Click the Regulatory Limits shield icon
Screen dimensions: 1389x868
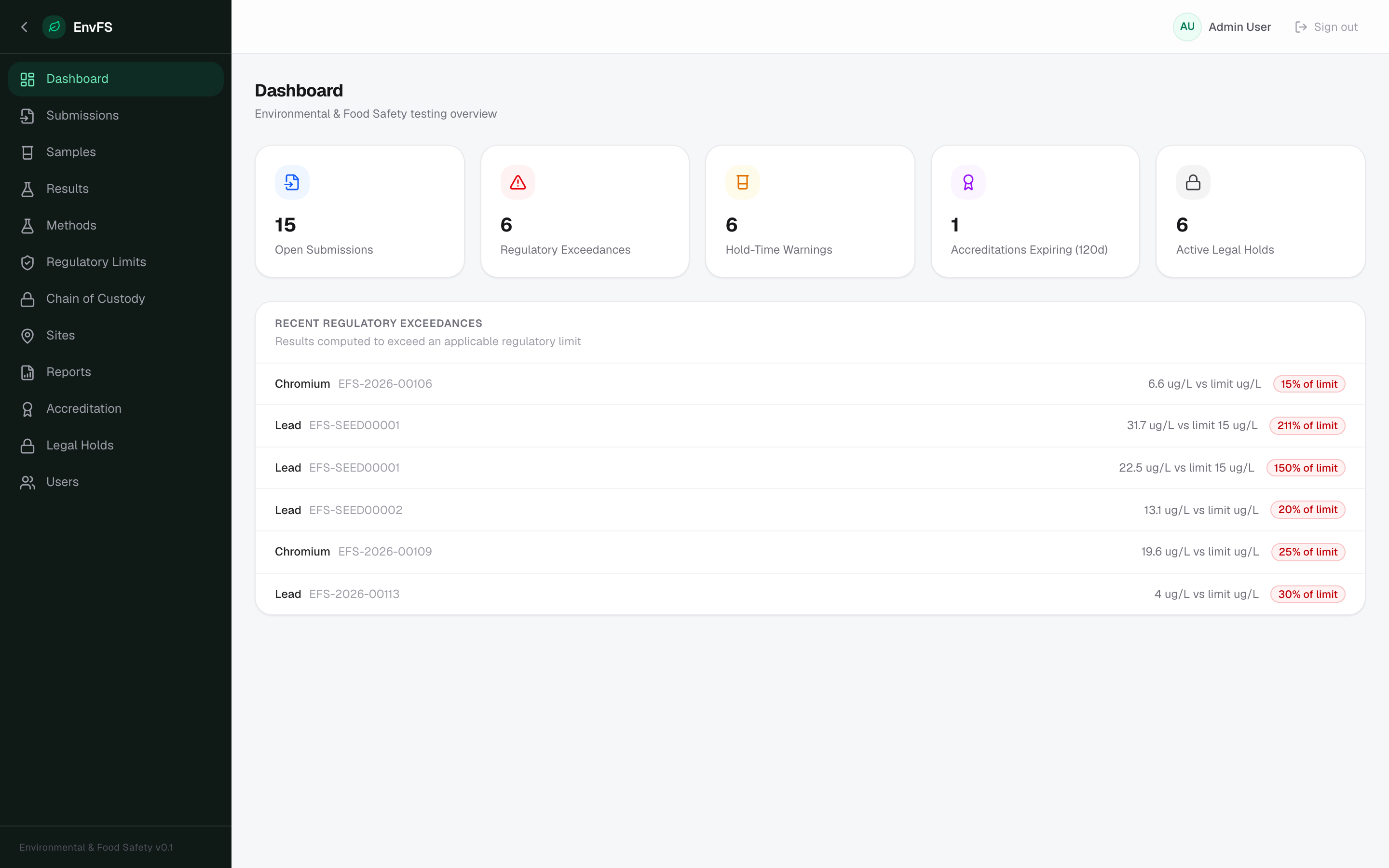point(27,263)
